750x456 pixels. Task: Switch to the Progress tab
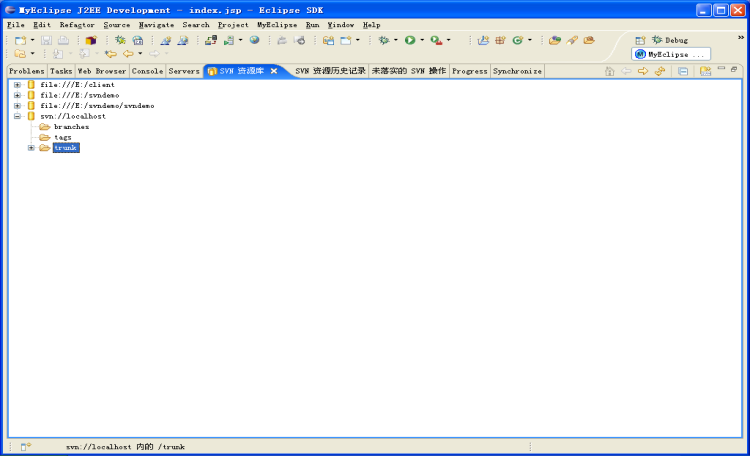pos(470,71)
